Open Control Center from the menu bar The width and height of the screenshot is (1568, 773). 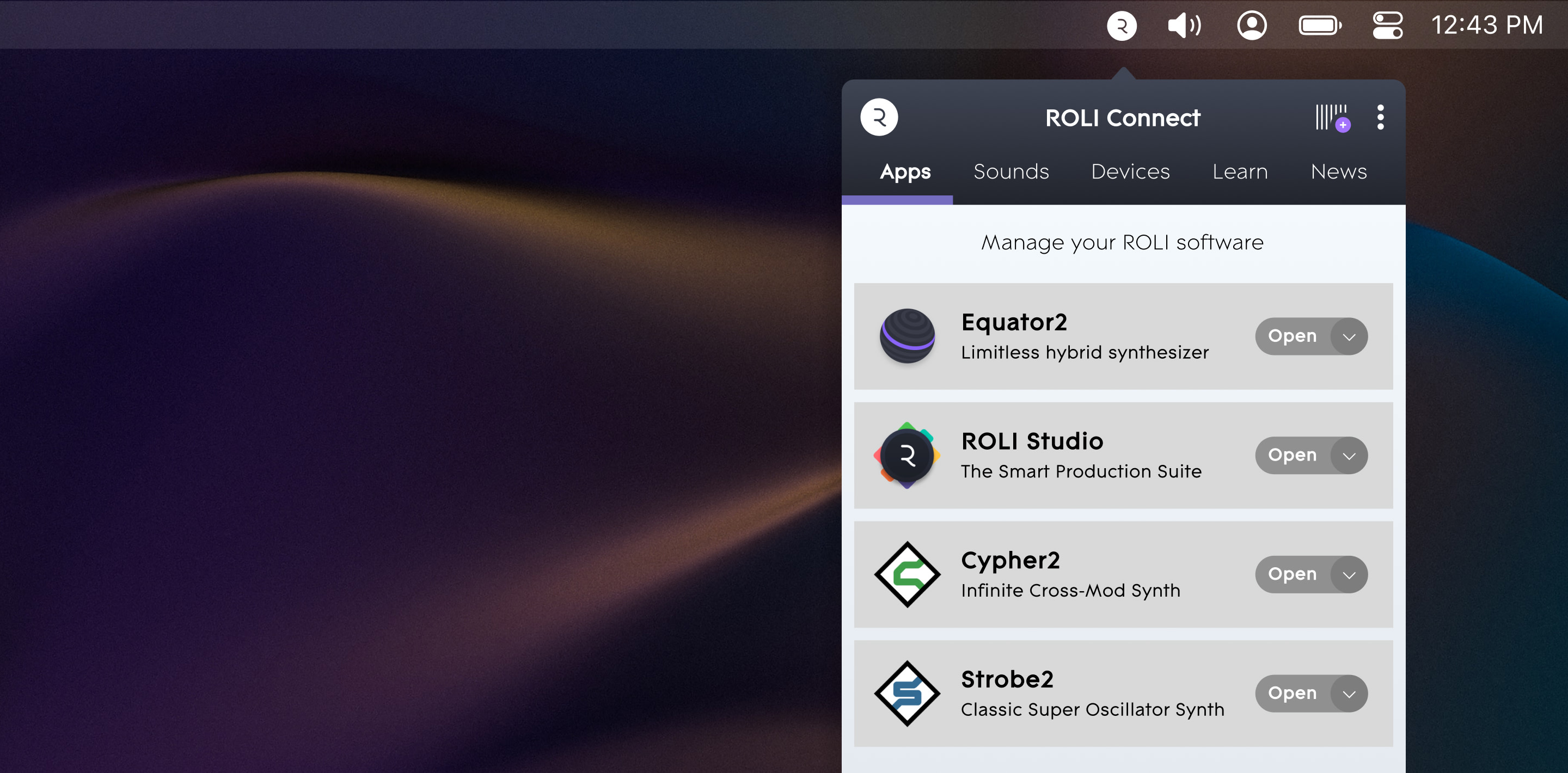click(1388, 24)
